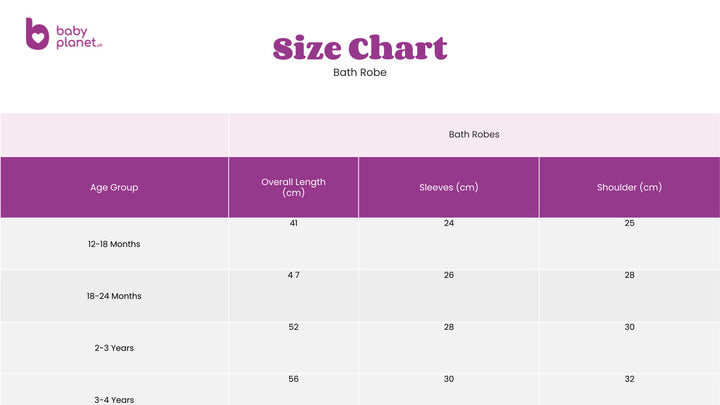Select sleeves value 26 for 18-24 Months

point(449,275)
